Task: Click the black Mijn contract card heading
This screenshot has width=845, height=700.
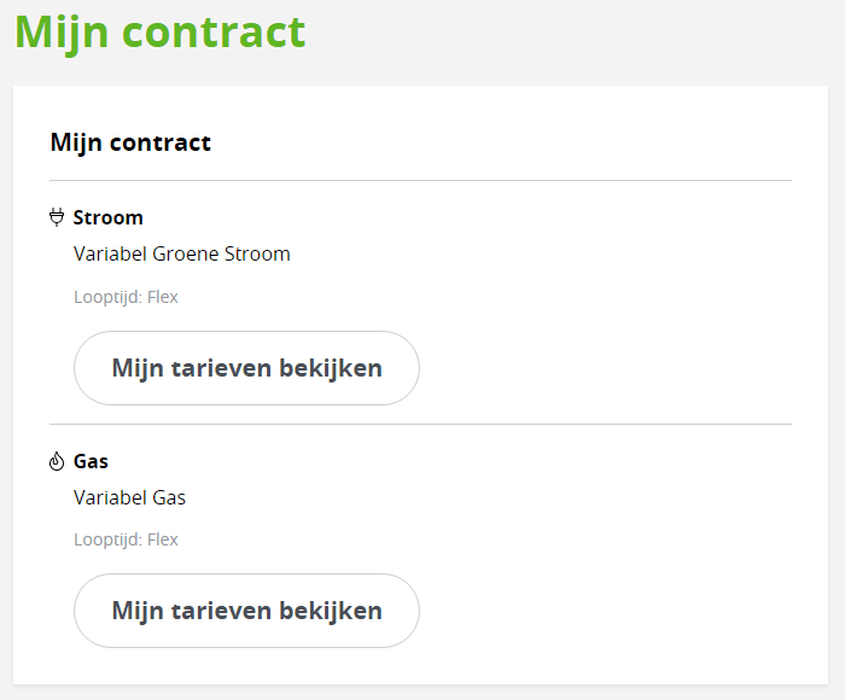Action: coord(130,143)
